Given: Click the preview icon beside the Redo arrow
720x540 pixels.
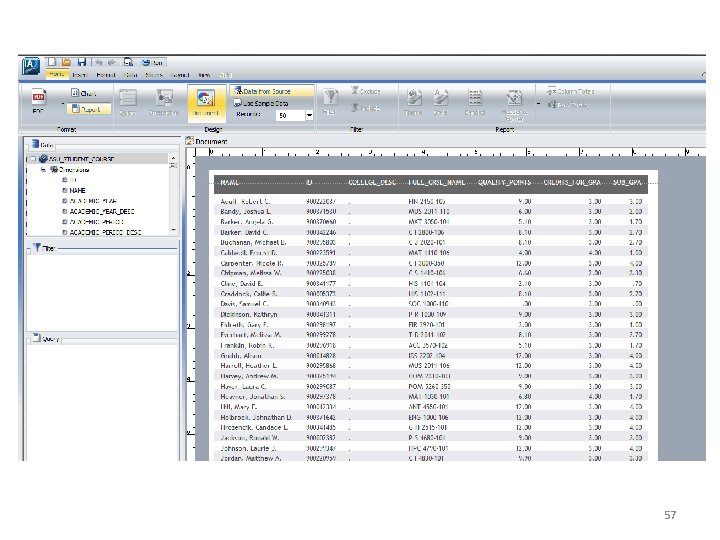Looking at the screenshot, I should 128,62.
